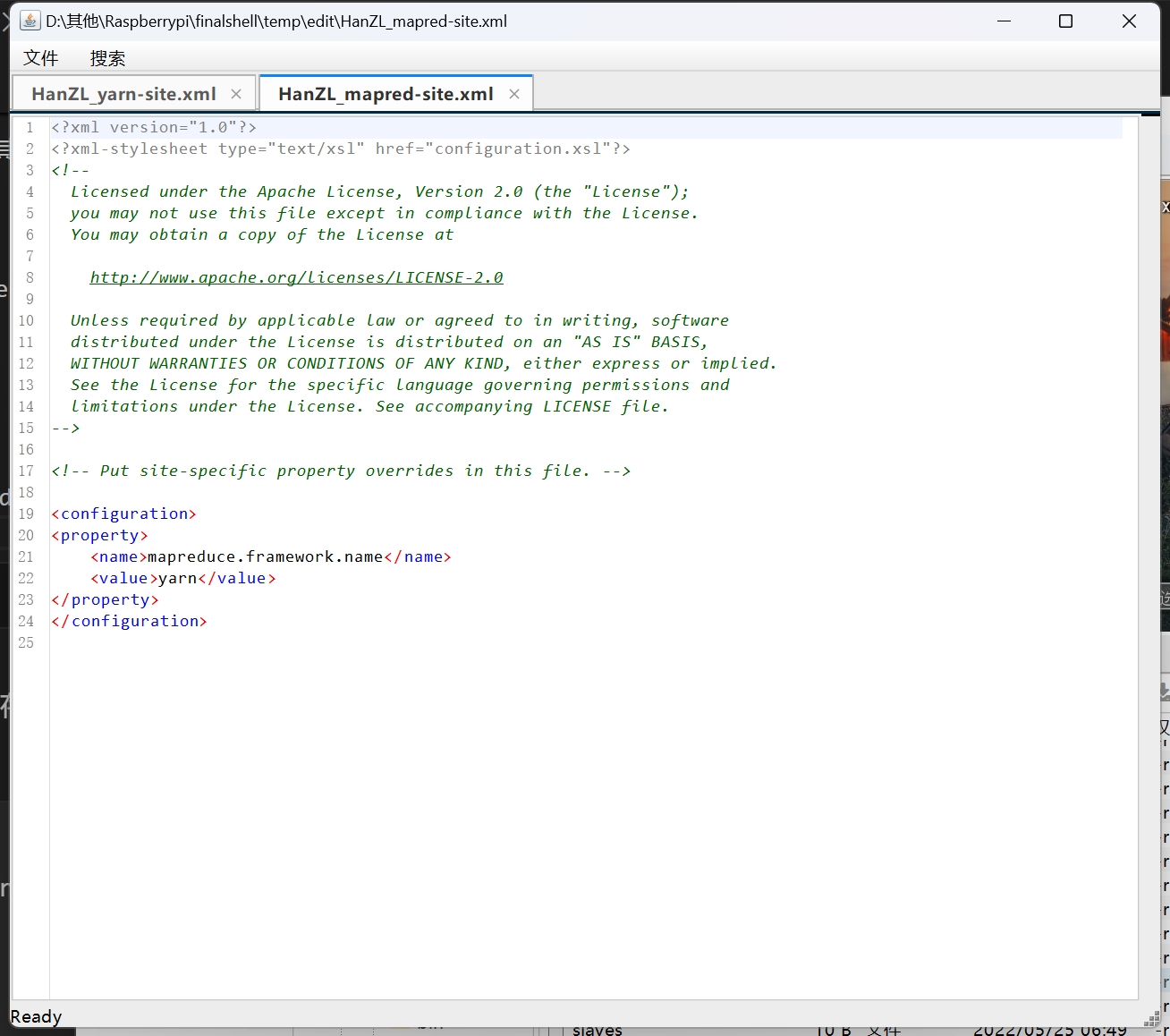Click the empty editor area below line 25
The image size is (1170, 1036).
pos(537,805)
